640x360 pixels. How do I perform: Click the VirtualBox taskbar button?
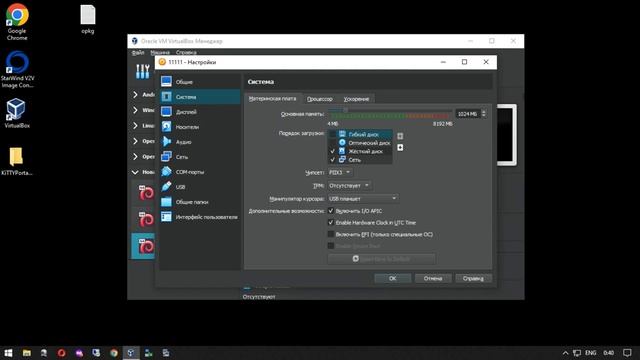[x=131, y=353]
